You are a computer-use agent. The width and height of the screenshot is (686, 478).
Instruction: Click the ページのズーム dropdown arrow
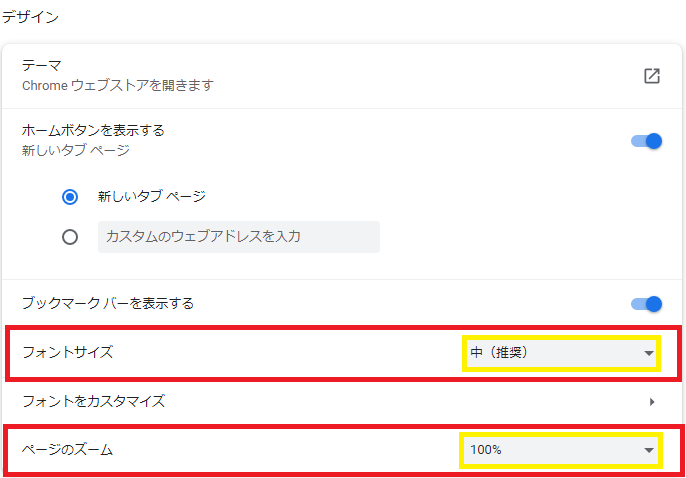pyautogui.click(x=649, y=451)
